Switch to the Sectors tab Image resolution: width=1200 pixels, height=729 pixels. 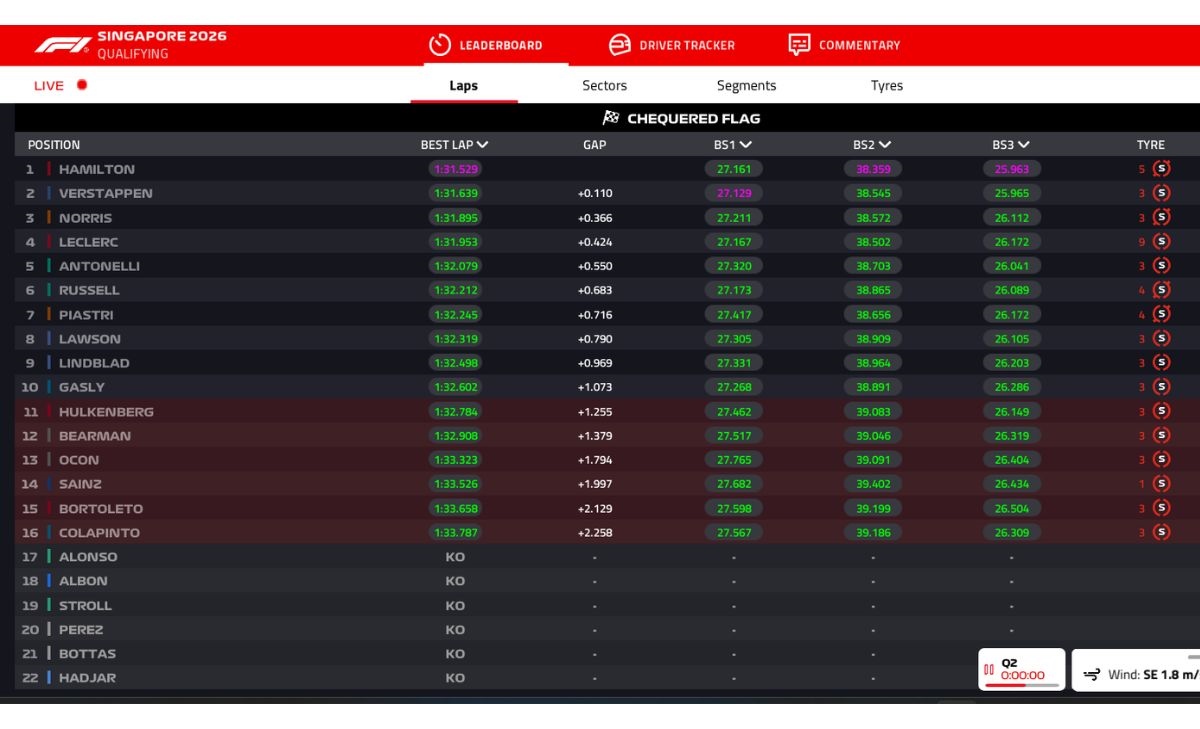604,86
